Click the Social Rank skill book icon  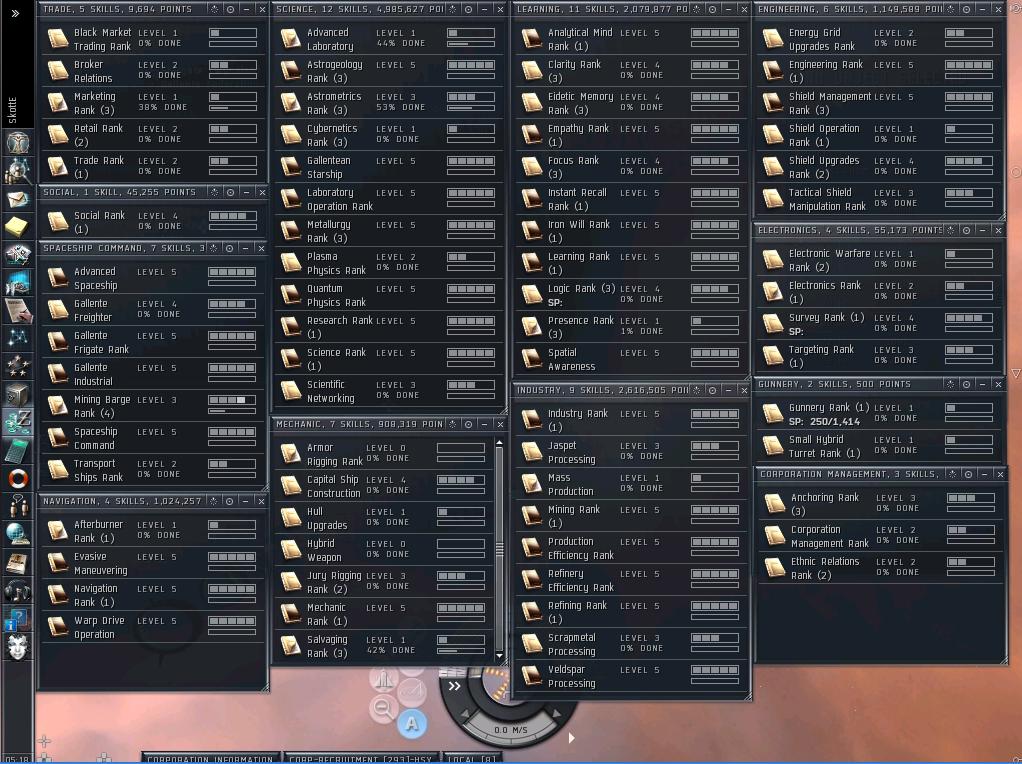58,222
